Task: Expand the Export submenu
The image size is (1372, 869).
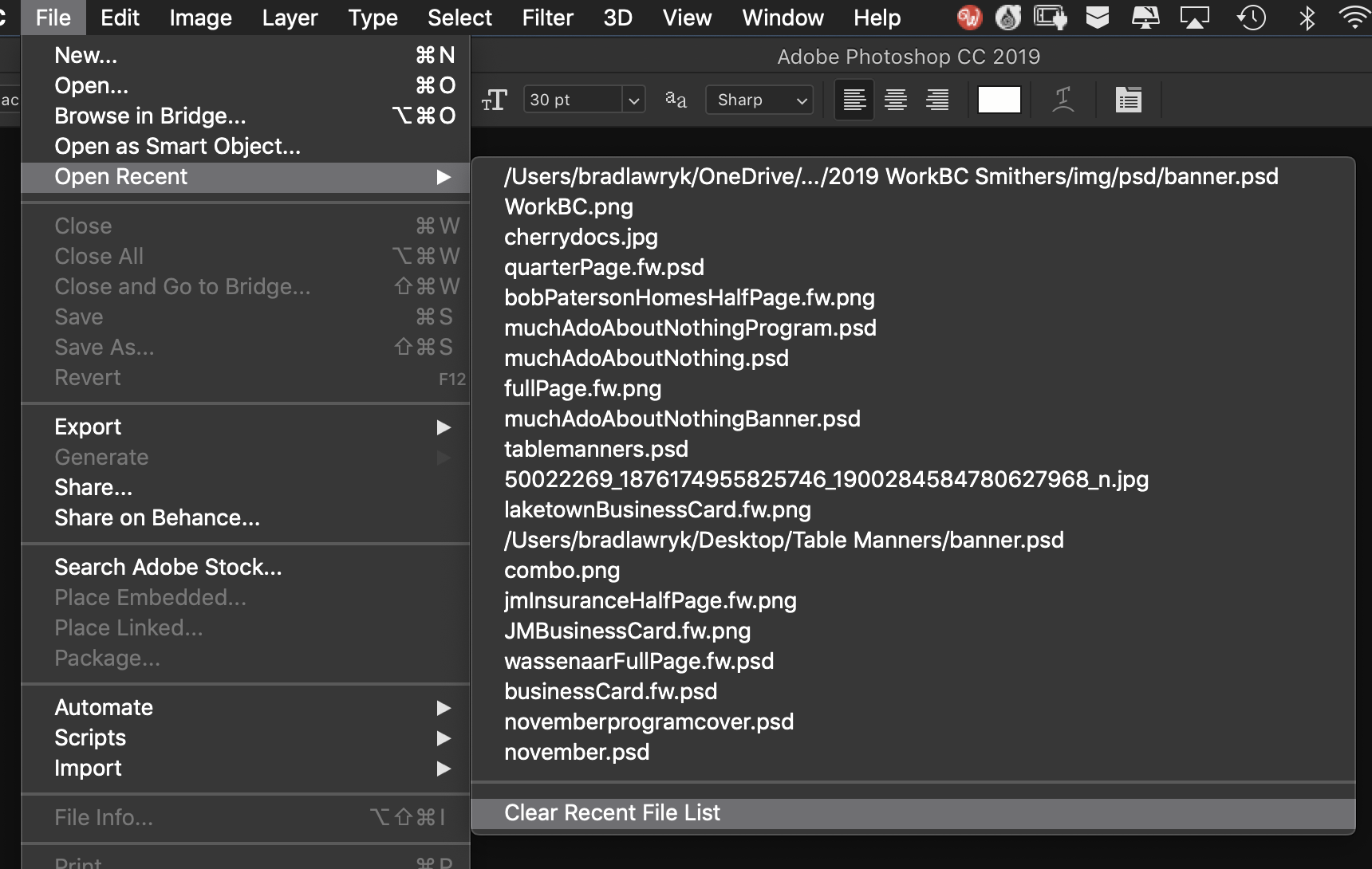Action: 245,427
